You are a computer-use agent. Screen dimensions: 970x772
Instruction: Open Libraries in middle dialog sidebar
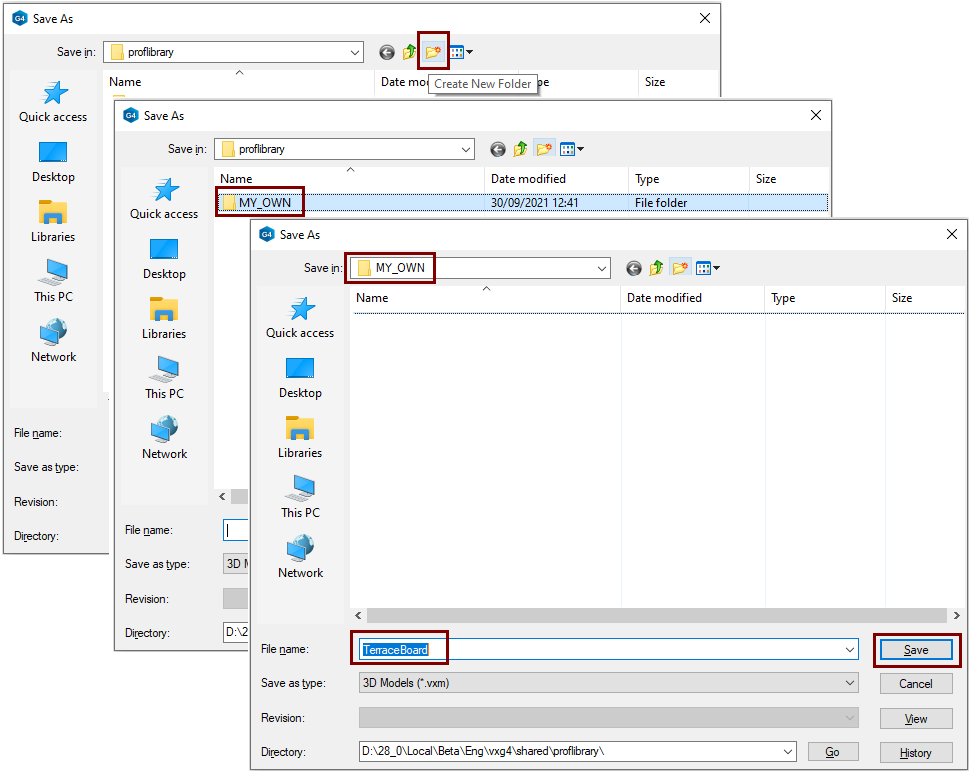164,319
